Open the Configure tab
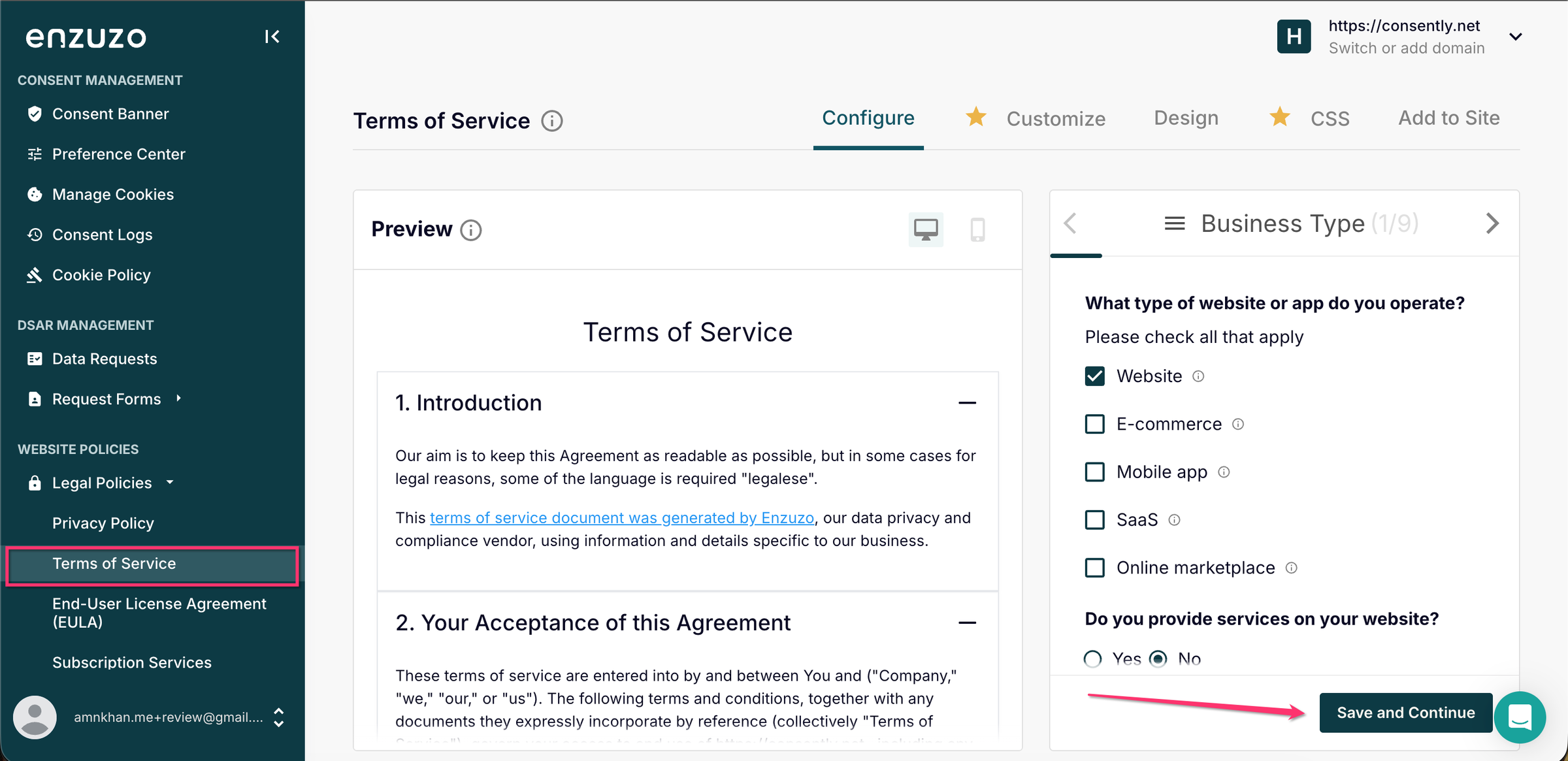The width and height of the screenshot is (1568, 761). click(x=868, y=118)
